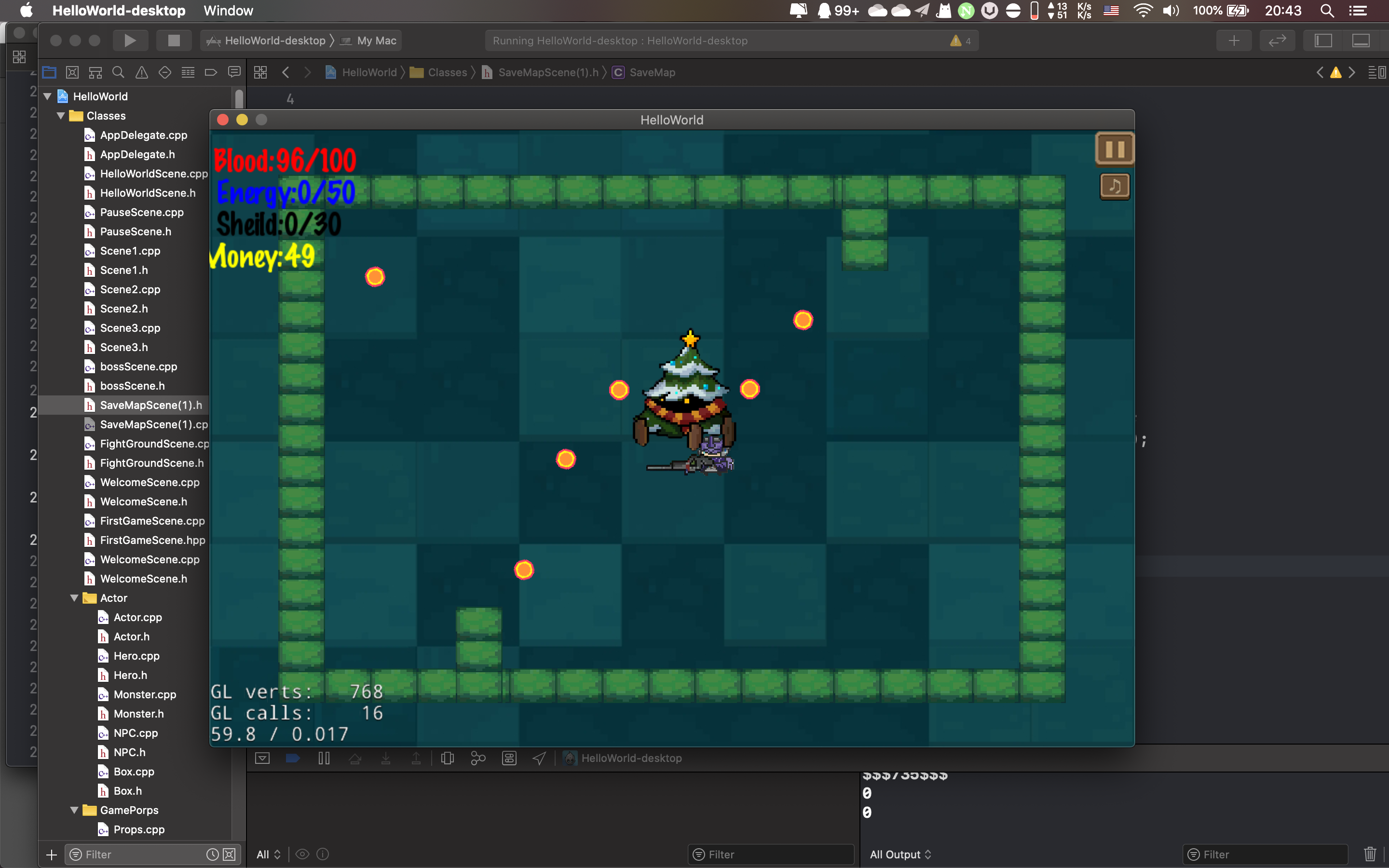Collapse the Classes folder
Image resolution: width=1389 pixels, height=868 pixels.
tap(61, 116)
